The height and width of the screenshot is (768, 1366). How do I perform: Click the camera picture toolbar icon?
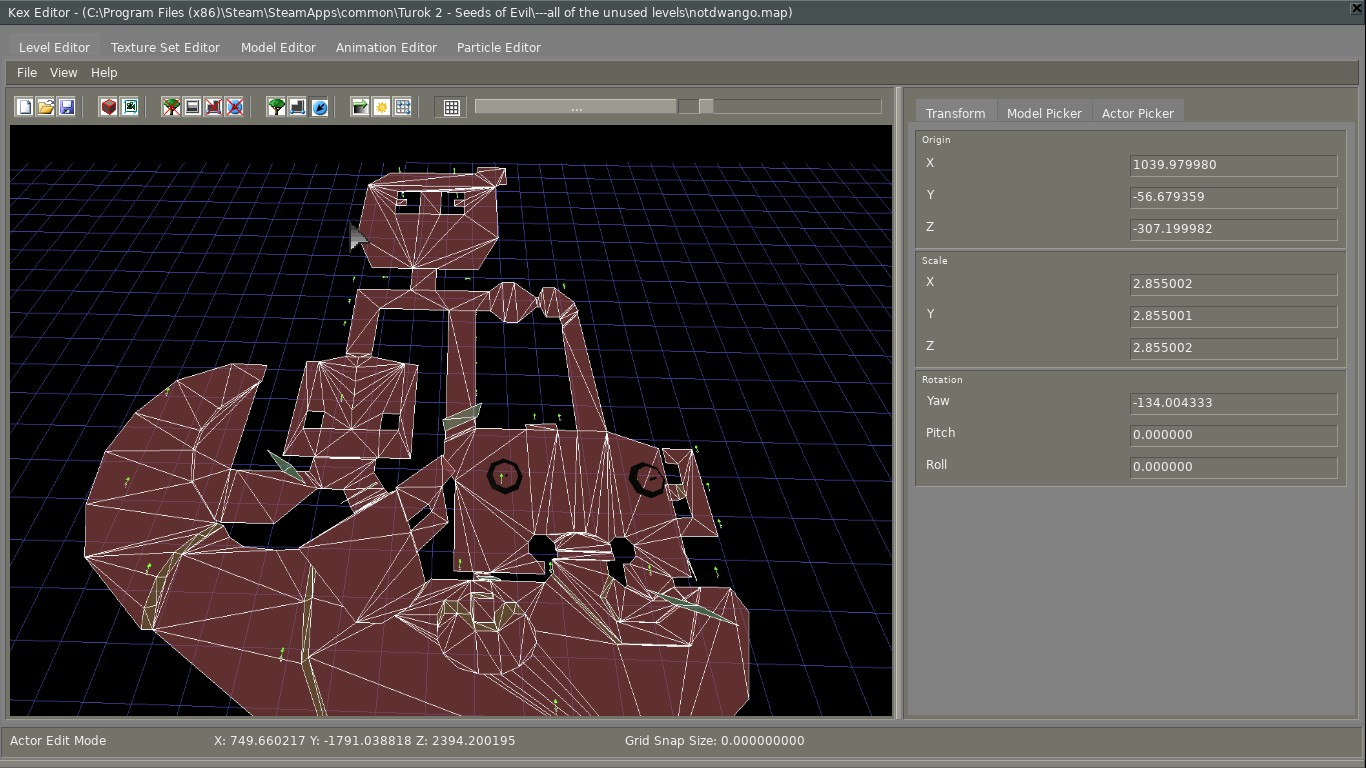tap(129, 107)
